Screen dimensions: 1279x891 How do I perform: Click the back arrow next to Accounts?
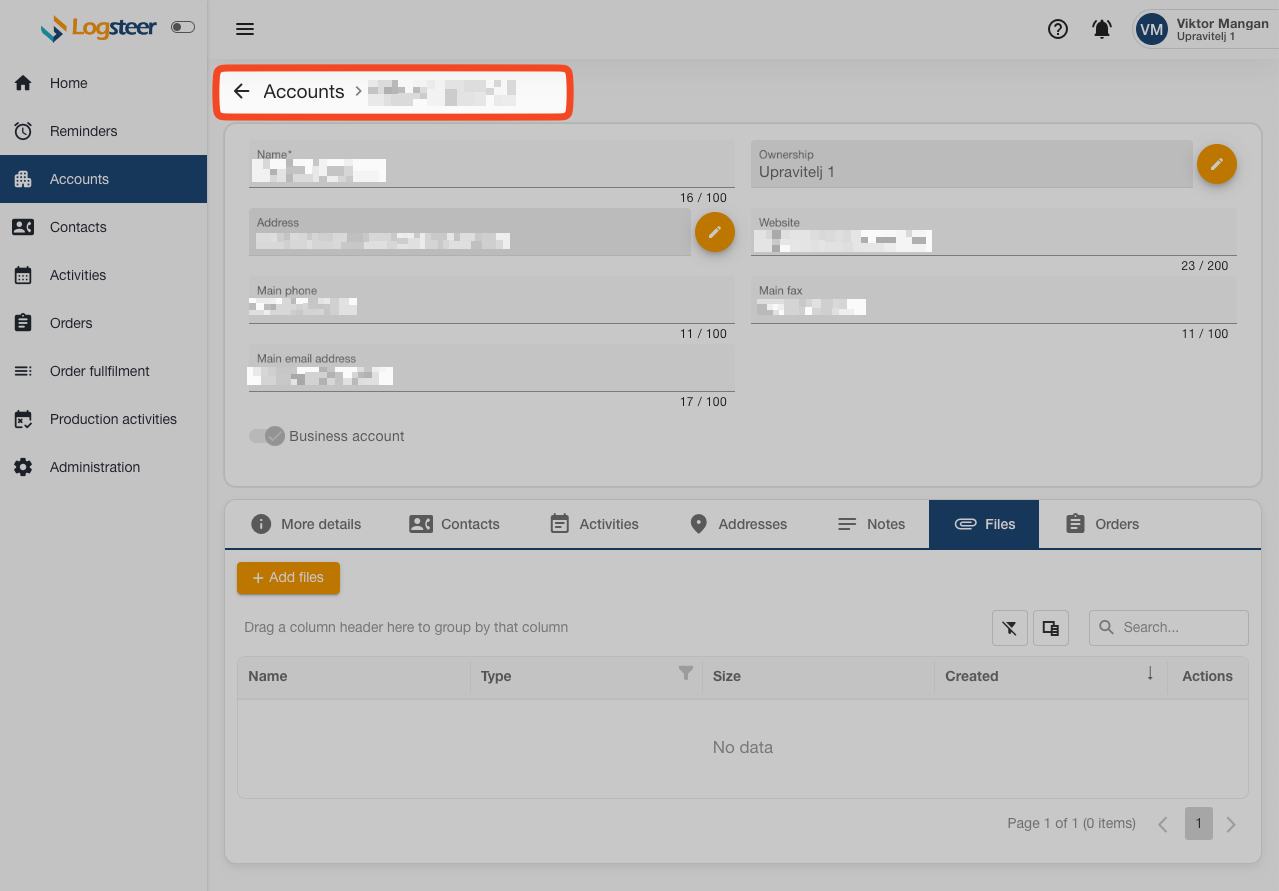(x=241, y=91)
